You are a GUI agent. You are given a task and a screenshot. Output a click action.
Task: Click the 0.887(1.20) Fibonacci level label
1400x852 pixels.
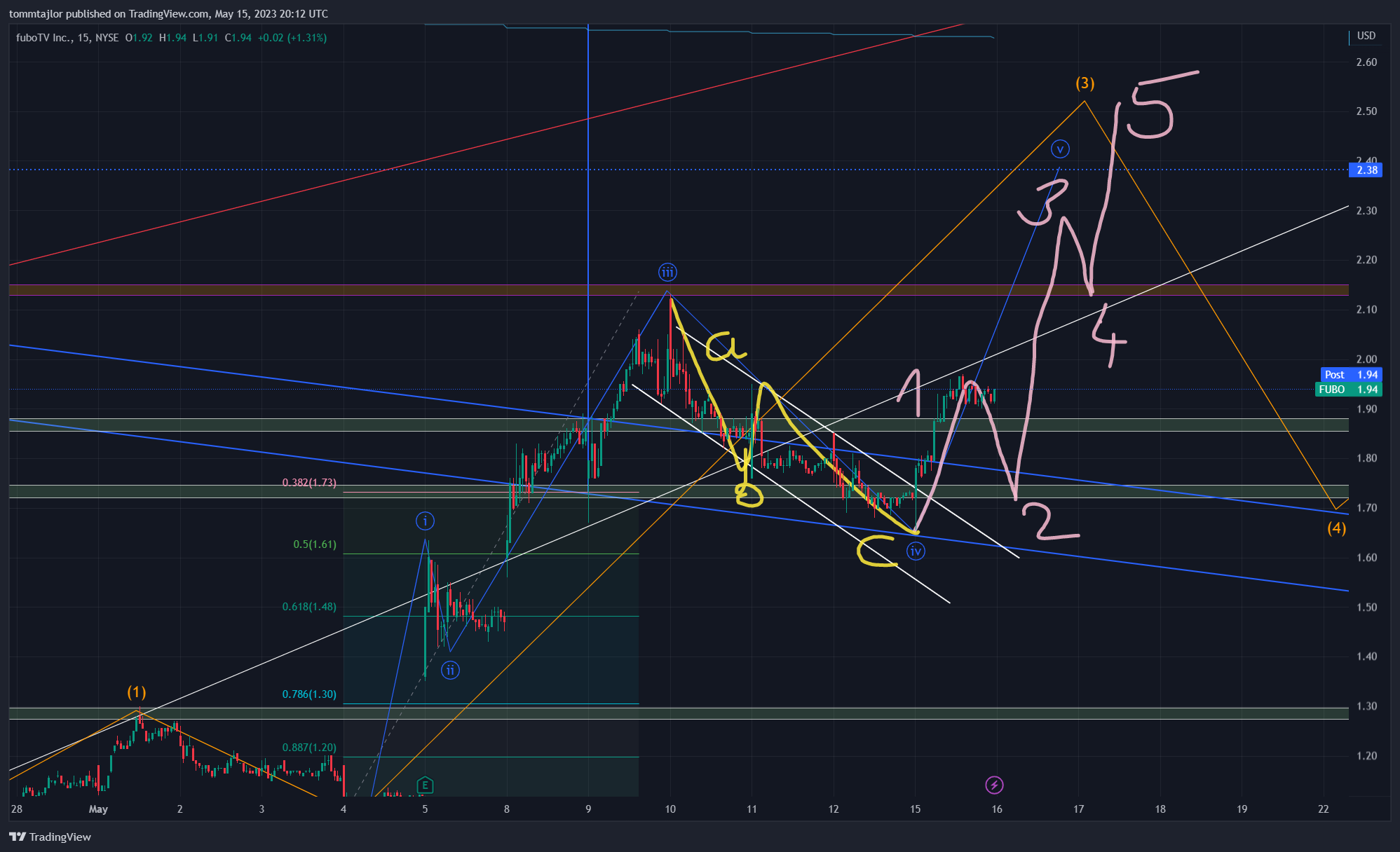tap(309, 748)
